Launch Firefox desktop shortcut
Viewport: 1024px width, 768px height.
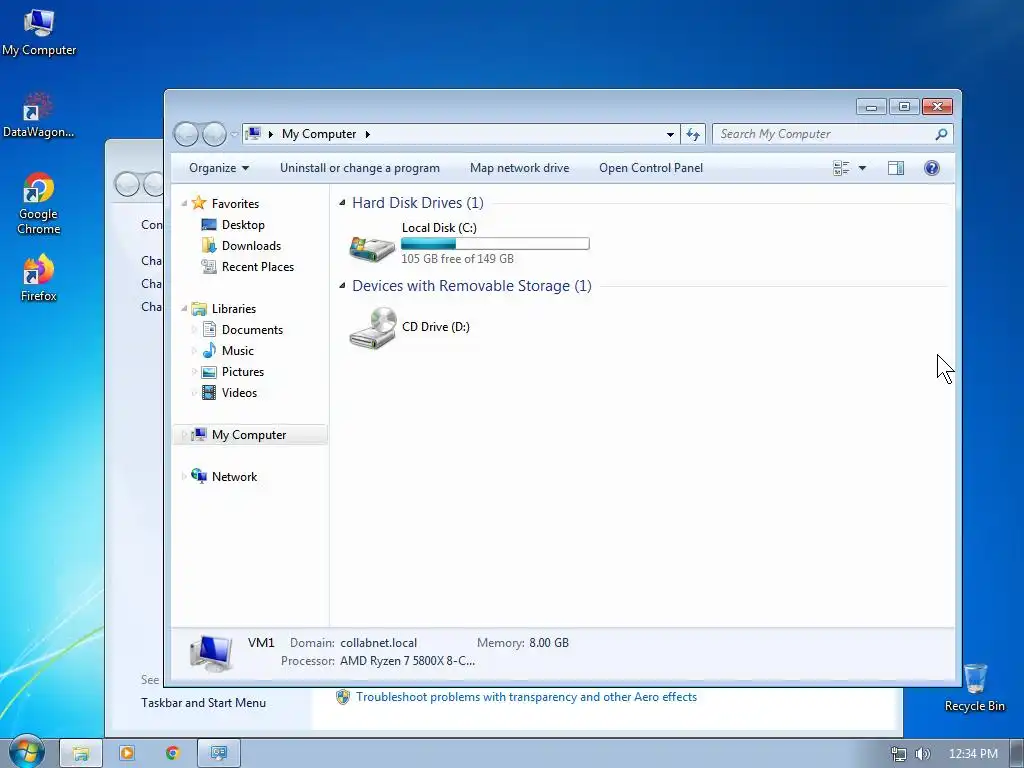(39, 278)
